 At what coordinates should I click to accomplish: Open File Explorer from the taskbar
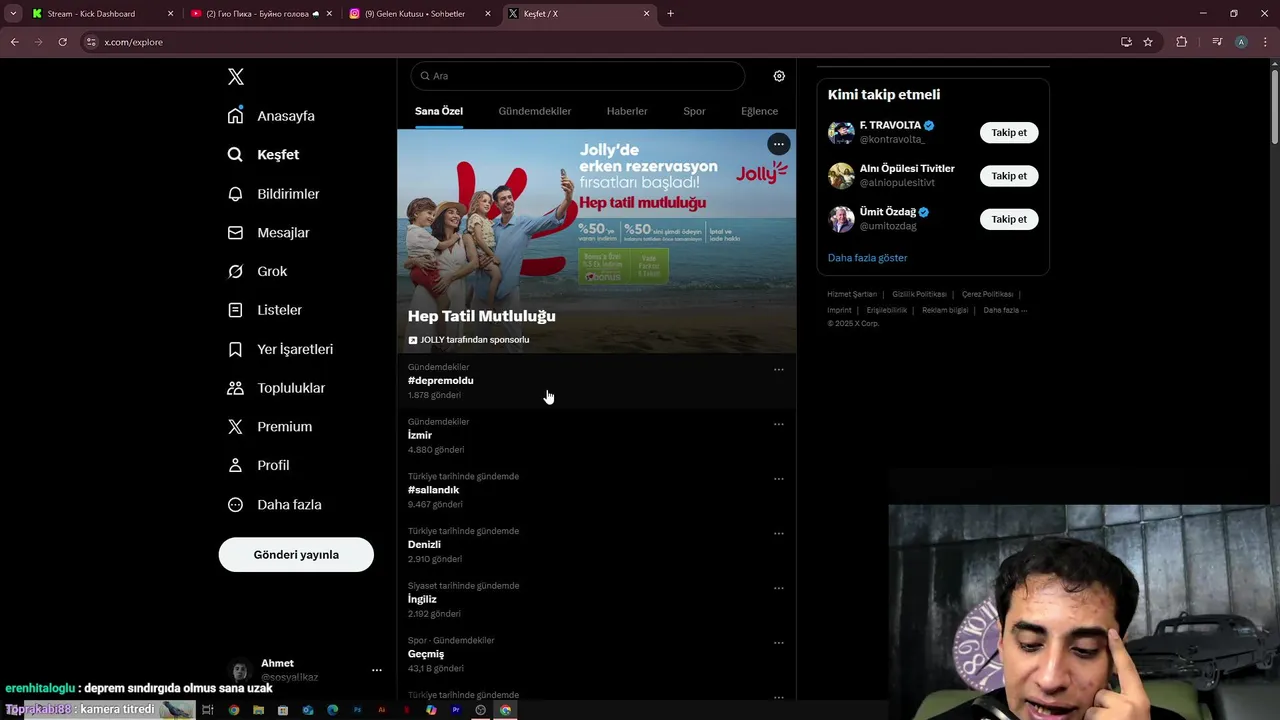coord(258,710)
